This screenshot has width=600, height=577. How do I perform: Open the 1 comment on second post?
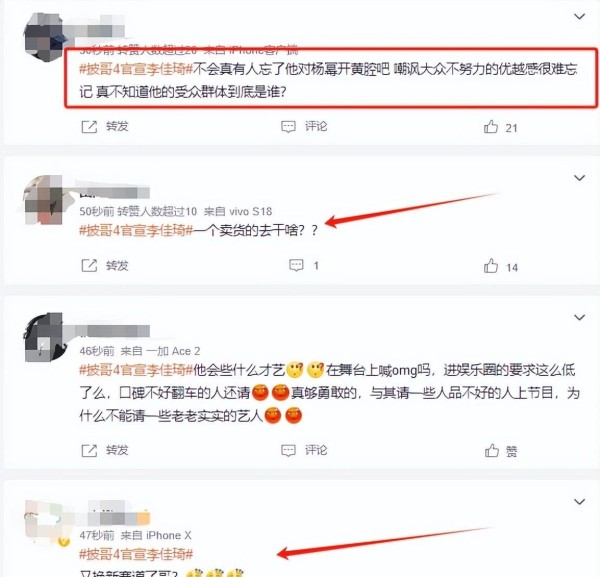click(x=304, y=266)
